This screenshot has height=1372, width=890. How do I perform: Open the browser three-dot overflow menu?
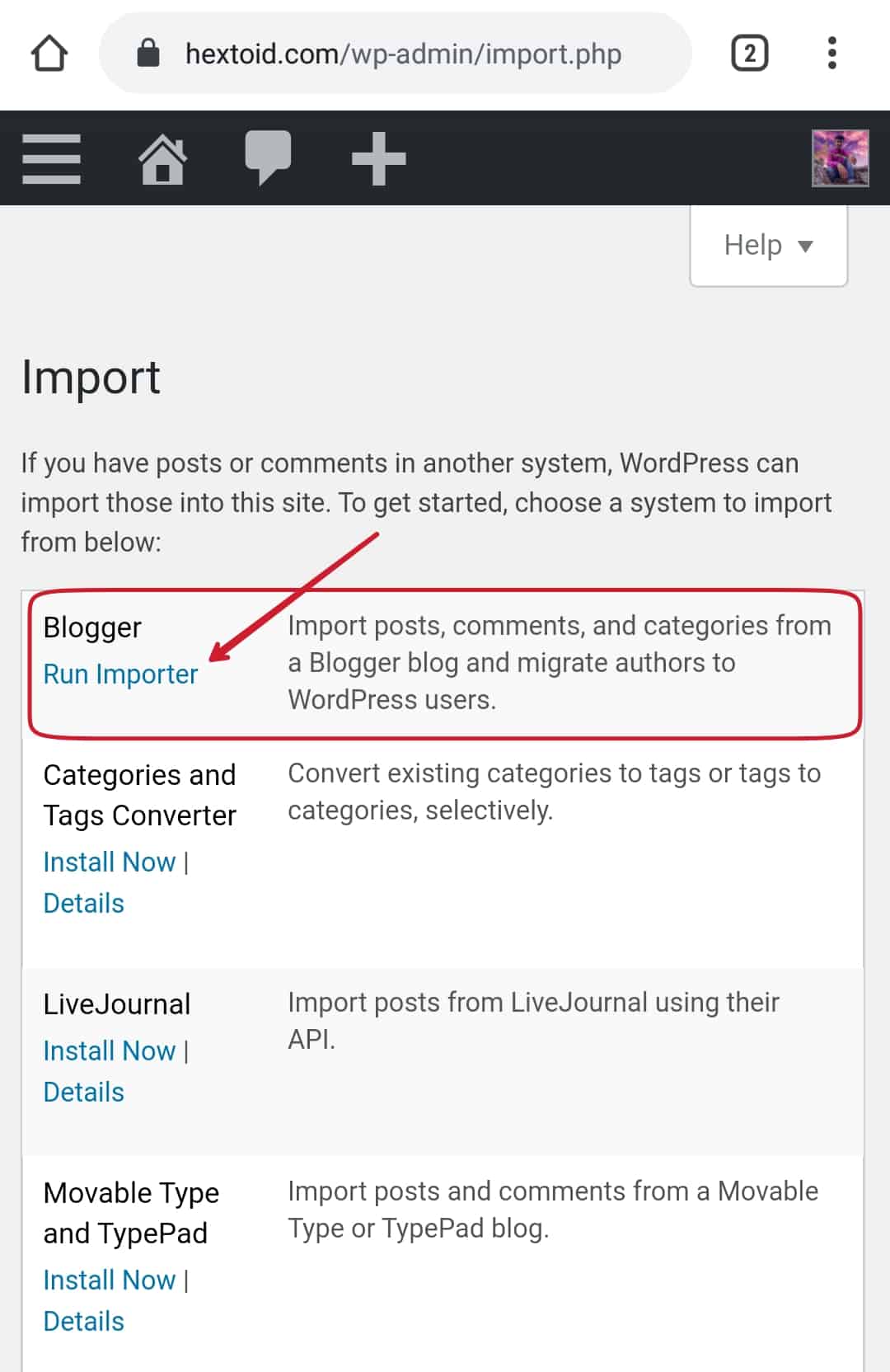[832, 53]
